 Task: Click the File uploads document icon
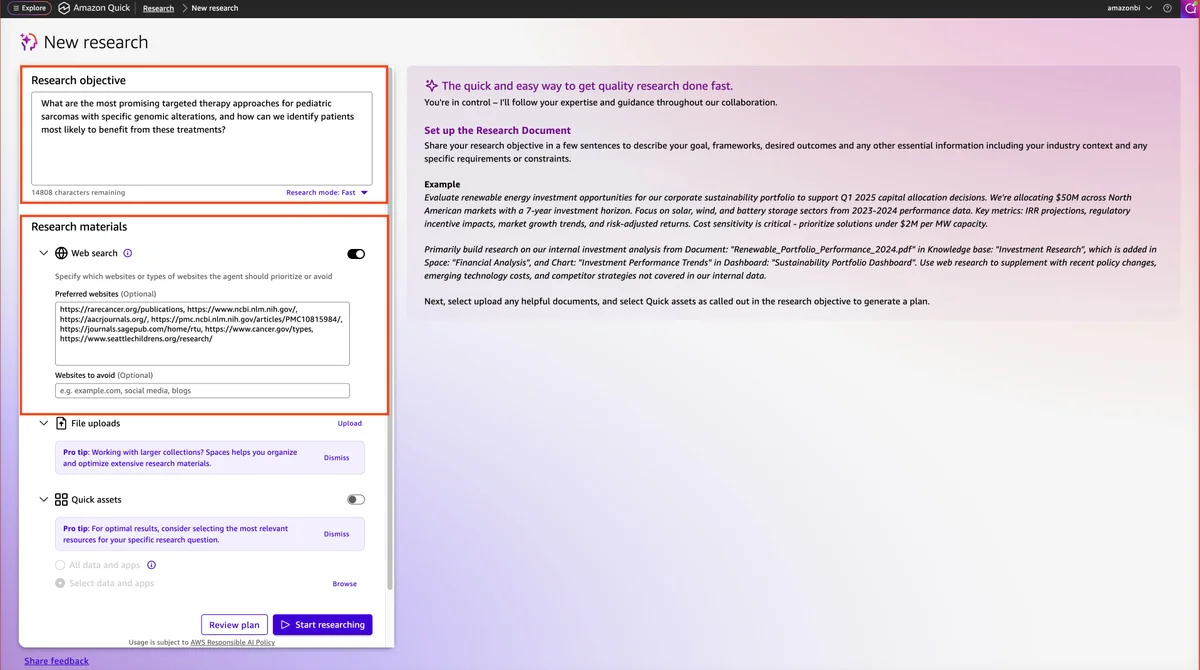point(61,424)
